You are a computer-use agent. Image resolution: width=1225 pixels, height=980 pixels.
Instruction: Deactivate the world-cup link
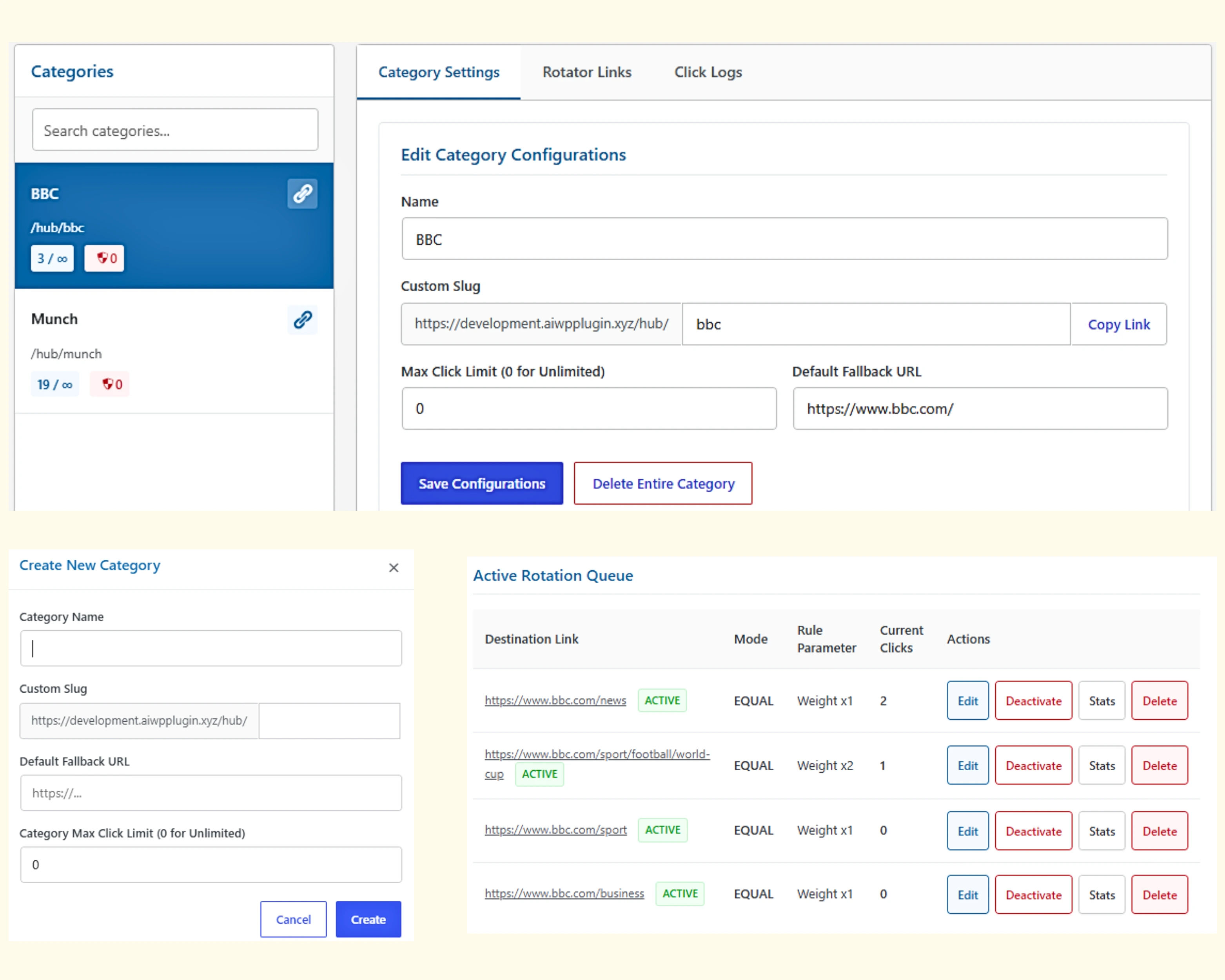click(1034, 766)
